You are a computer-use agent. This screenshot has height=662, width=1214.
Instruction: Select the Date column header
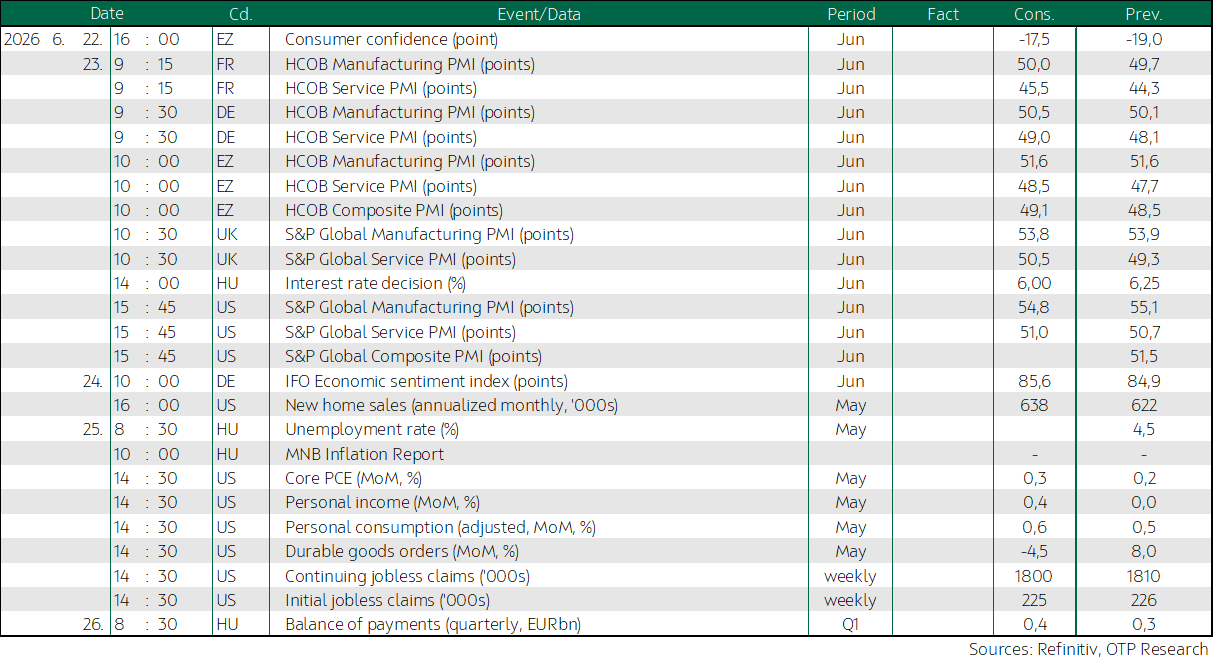[x=107, y=14]
